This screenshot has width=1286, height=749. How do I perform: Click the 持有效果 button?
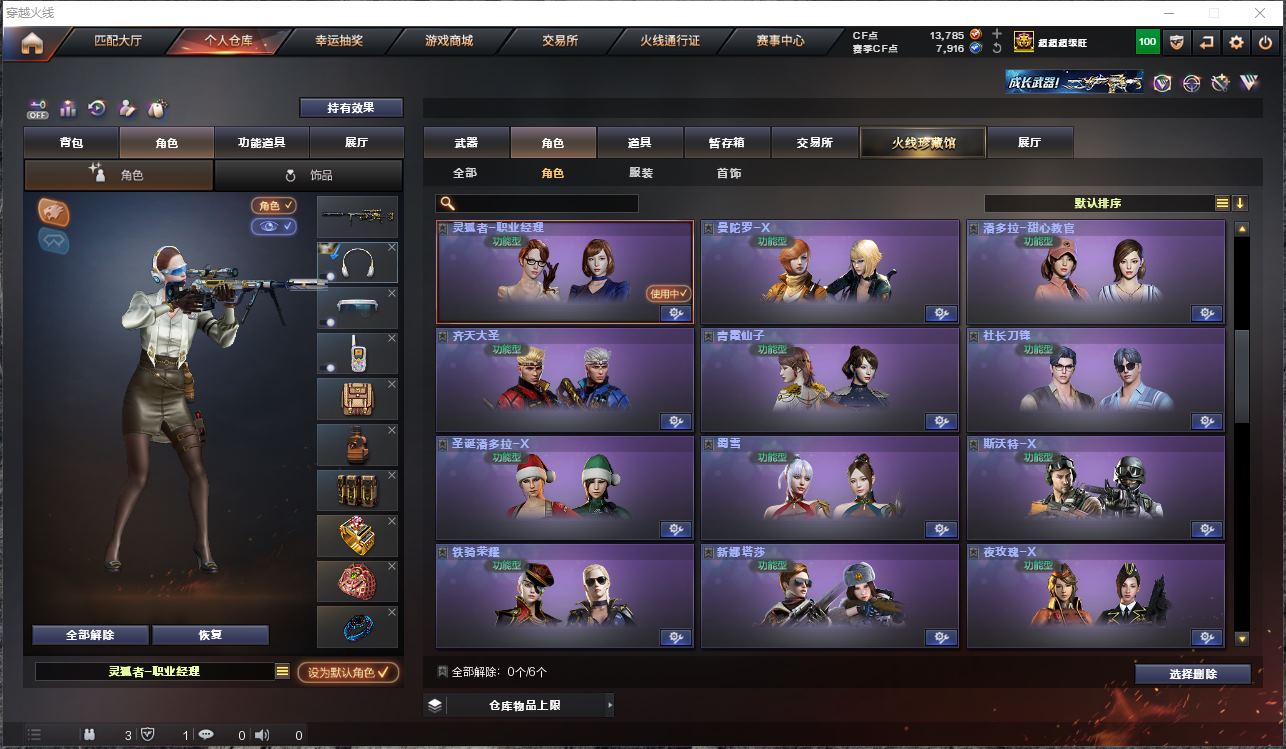pyautogui.click(x=351, y=107)
